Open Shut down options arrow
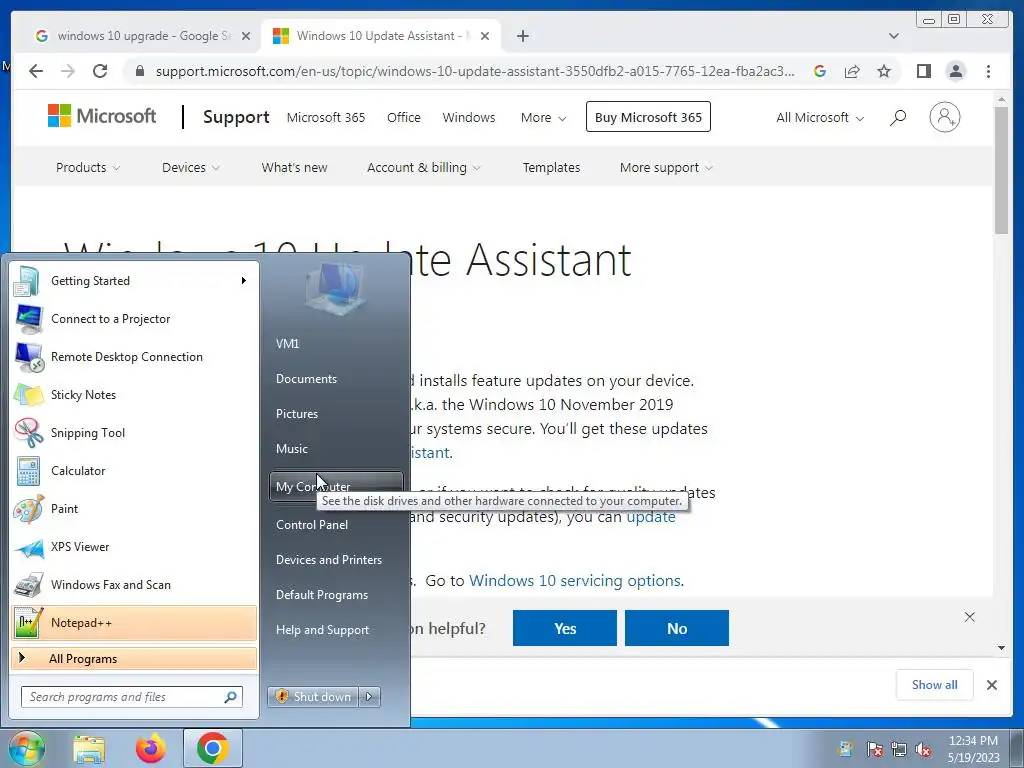Viewport: 1024px width, 768px height. tap(370, 697)
